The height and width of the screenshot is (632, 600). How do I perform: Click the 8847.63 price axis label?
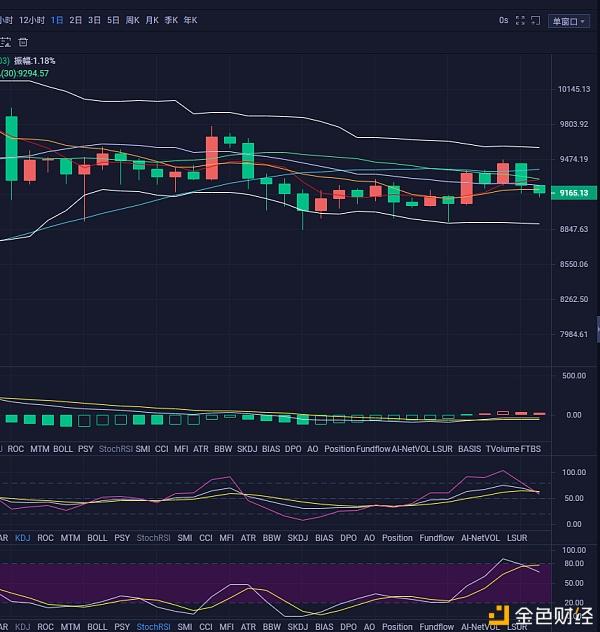pos(574,229)
